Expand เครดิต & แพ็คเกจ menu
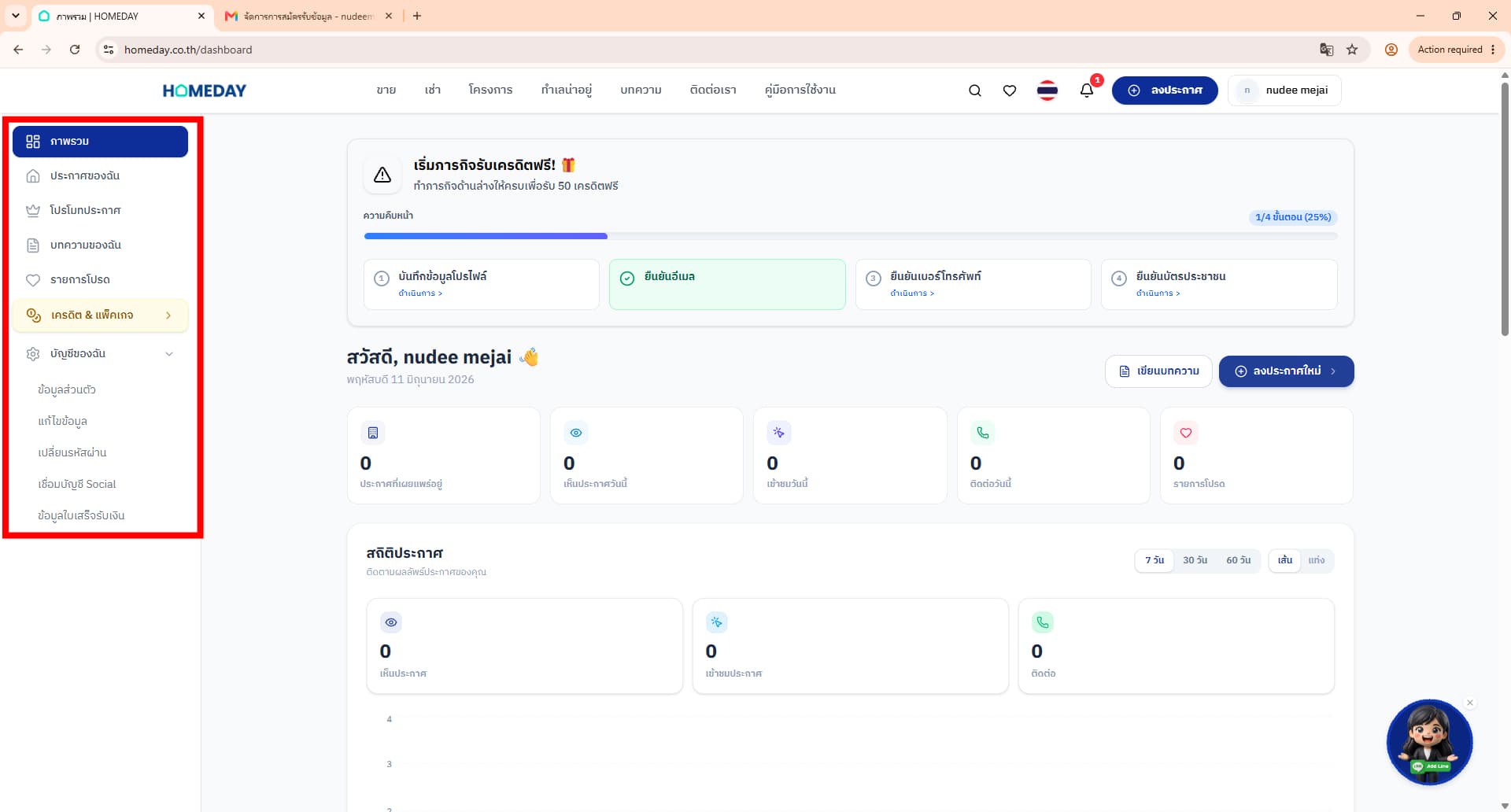This screenshot has height=812, width=1511. click(x=100, y=316)
